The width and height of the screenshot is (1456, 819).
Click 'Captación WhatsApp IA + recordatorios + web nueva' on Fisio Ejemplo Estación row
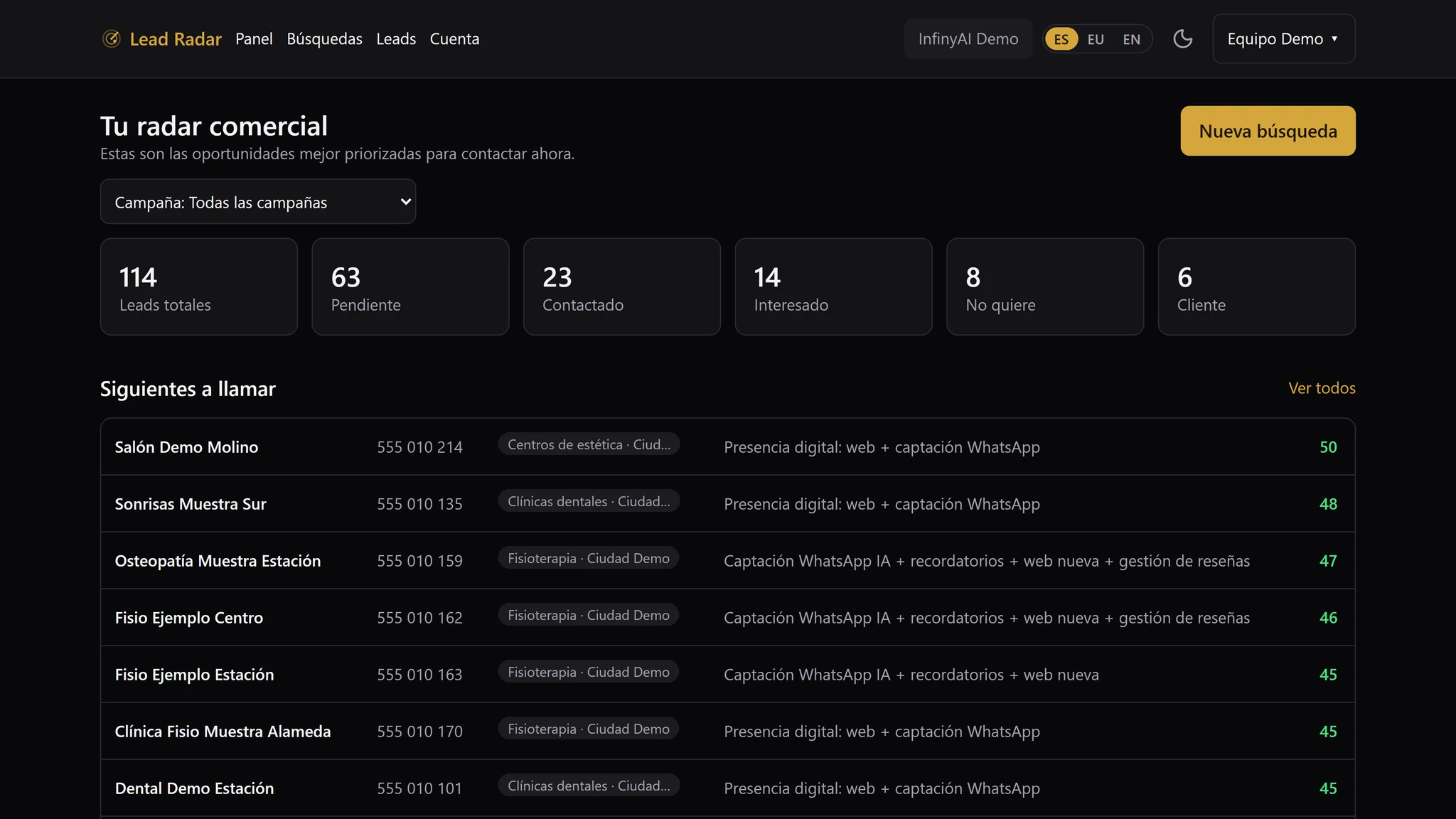pos(911,675)
